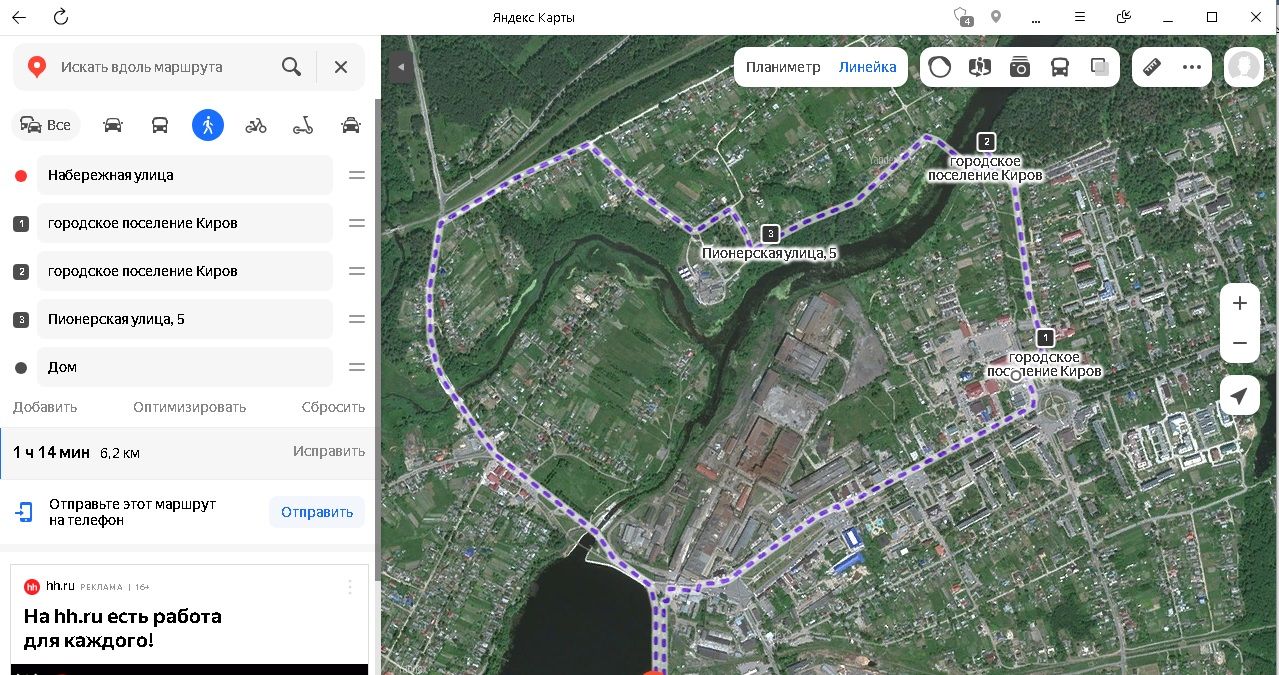
Task: Open the three-dots more tools menu
Action: click(x=1191, y=67)
